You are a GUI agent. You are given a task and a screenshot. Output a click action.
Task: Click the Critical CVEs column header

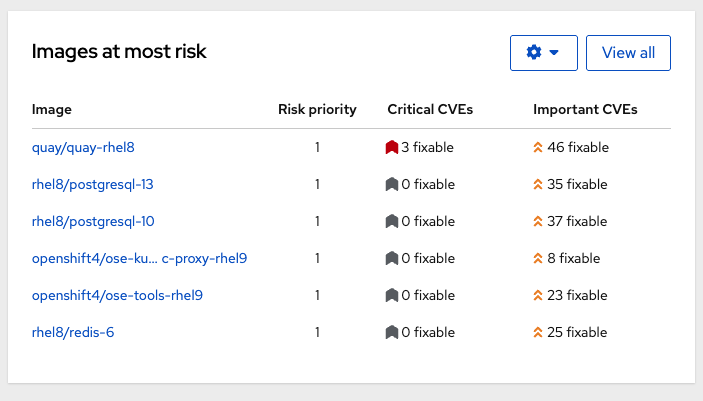point(430,109)
